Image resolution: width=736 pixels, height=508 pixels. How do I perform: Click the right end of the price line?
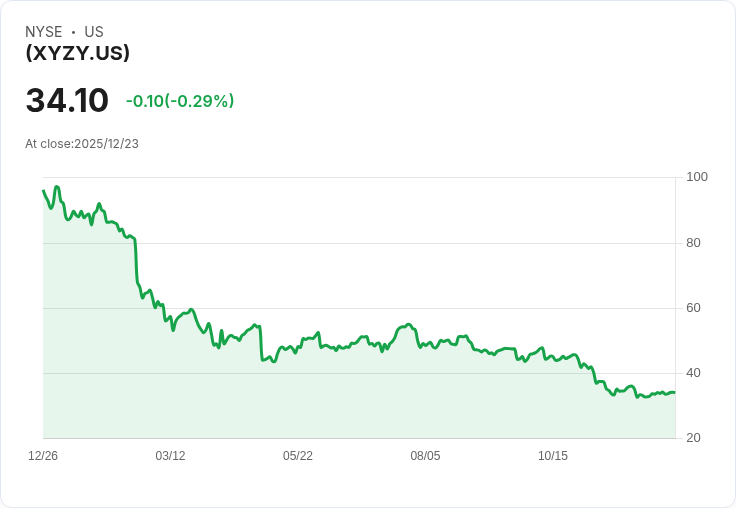tap(673, 392)
